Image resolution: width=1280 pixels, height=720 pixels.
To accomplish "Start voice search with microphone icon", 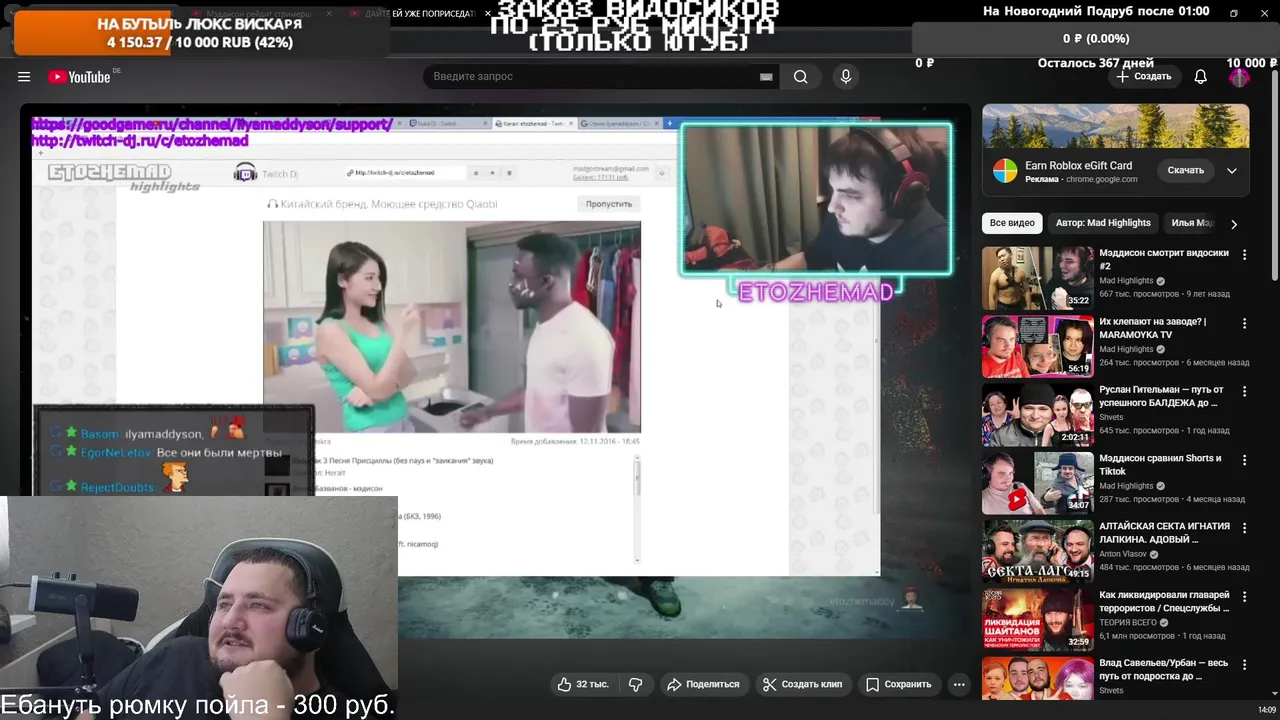I will pos(846,77).
